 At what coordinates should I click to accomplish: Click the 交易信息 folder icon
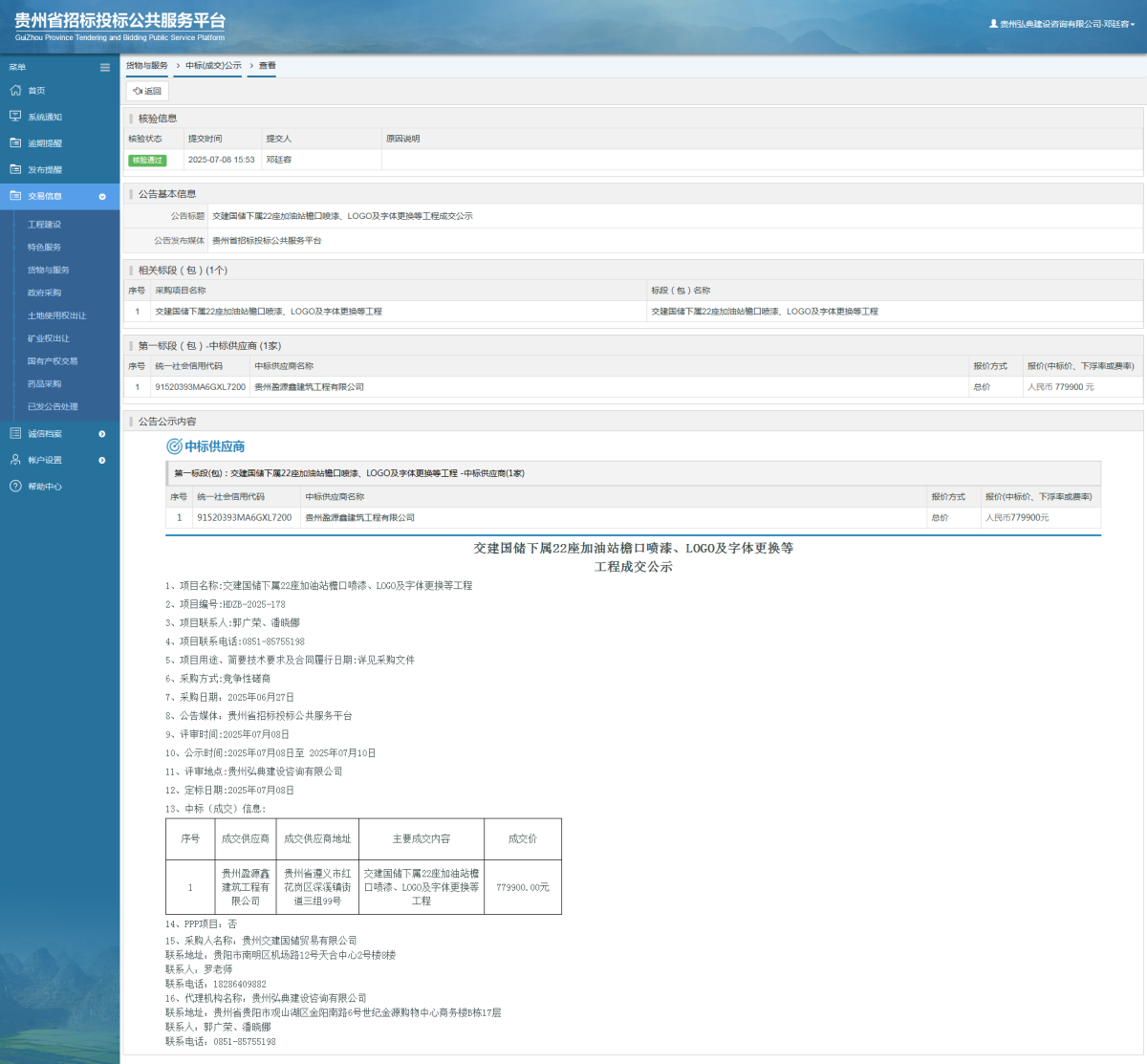[x=15, y=195]
